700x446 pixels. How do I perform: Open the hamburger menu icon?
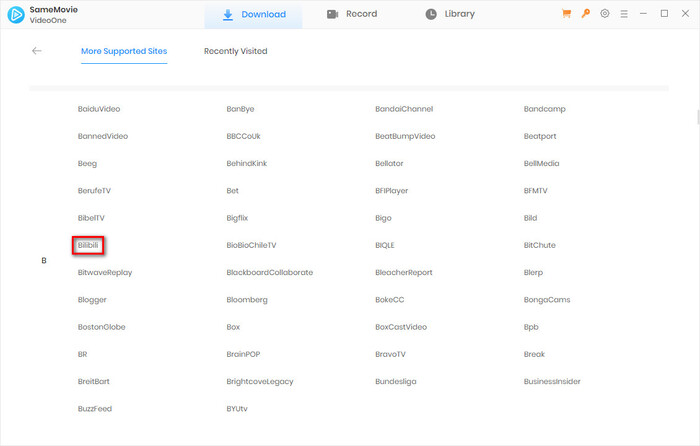click(x=624, y=14)
